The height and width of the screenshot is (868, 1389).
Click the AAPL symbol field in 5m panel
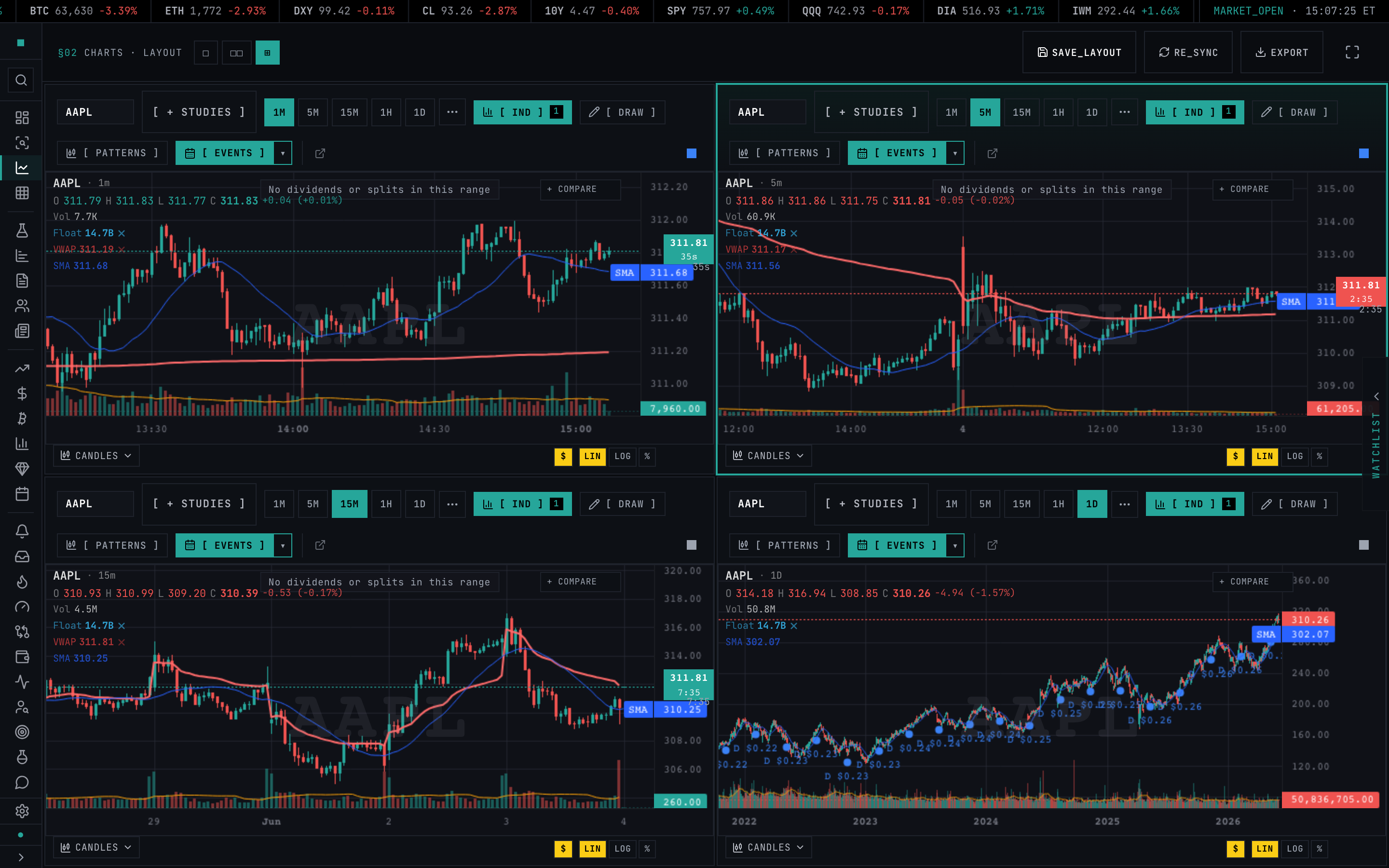point(767,112)
